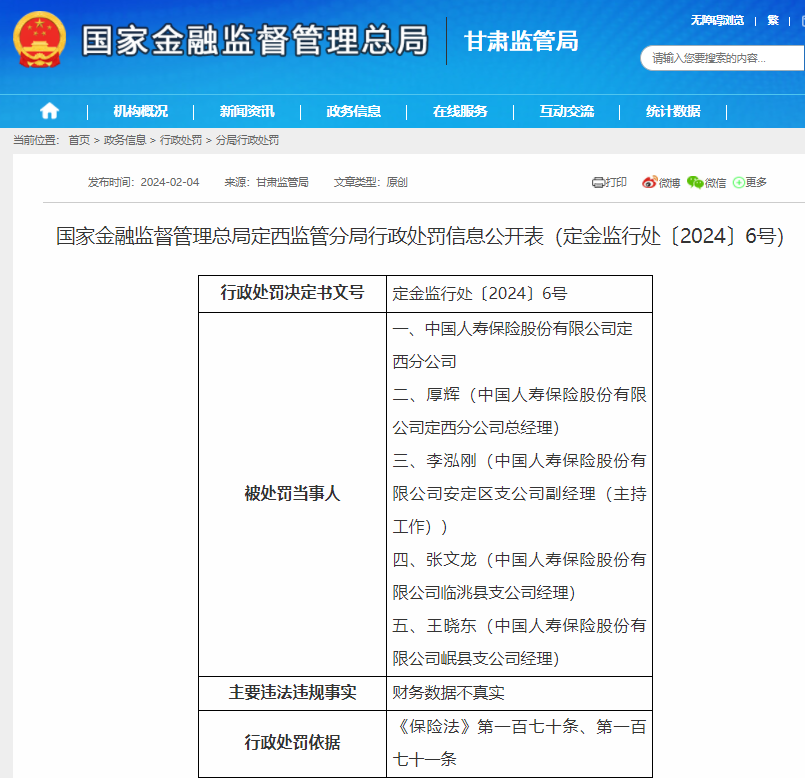Click the publish date 2024-02-04
The height and width of the screenshot is (778, 805).
click(169, 182)
